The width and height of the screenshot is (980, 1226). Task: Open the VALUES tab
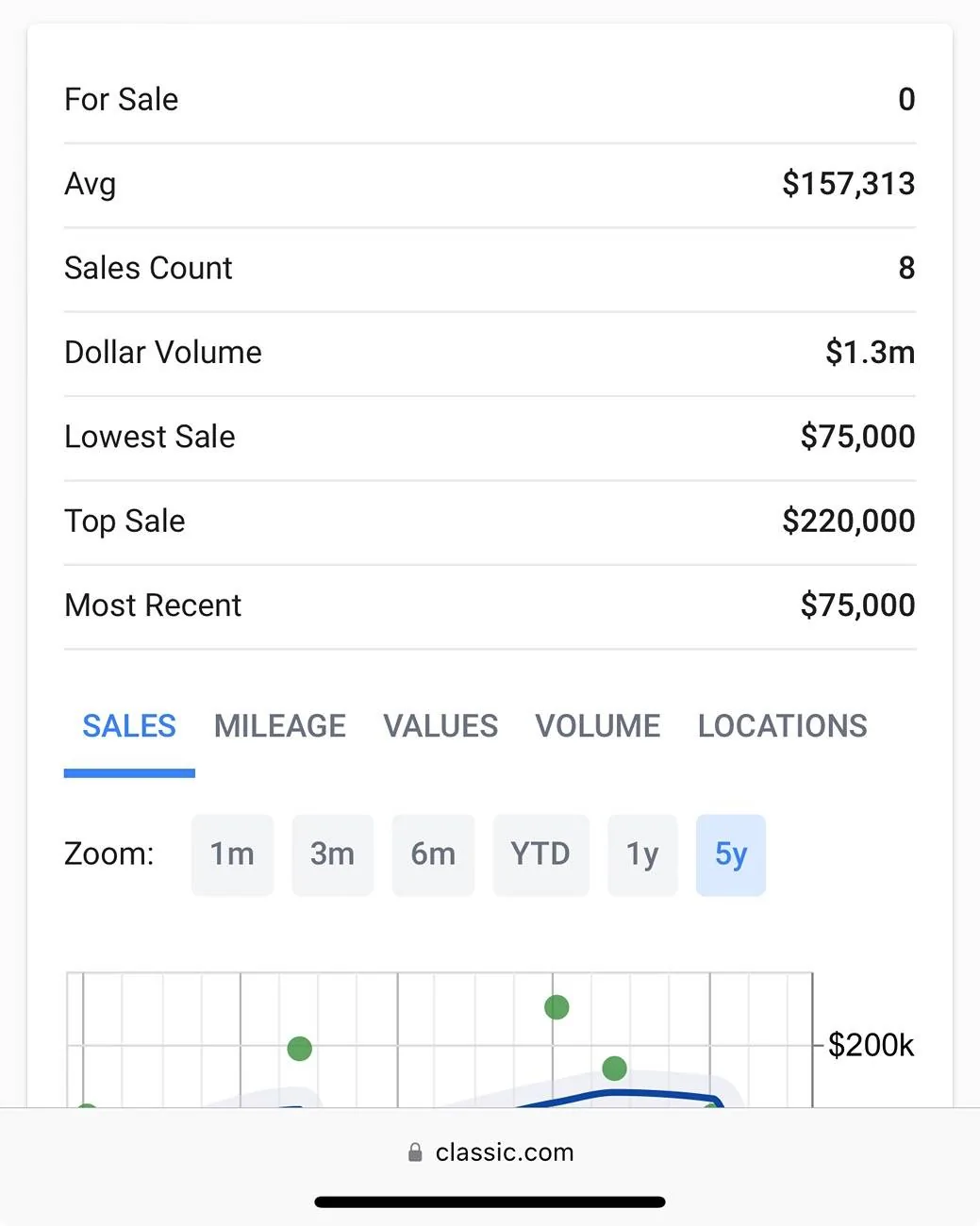point(440,726)
